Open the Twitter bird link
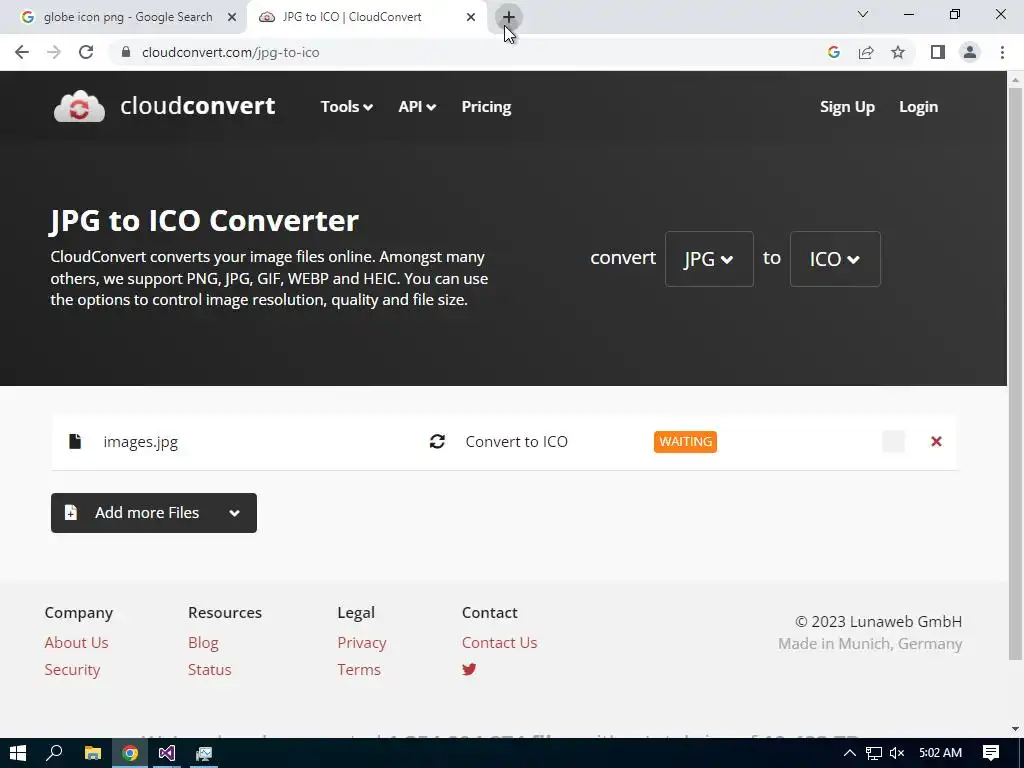Screen dimensions: 1024x768 coord(469,669)
